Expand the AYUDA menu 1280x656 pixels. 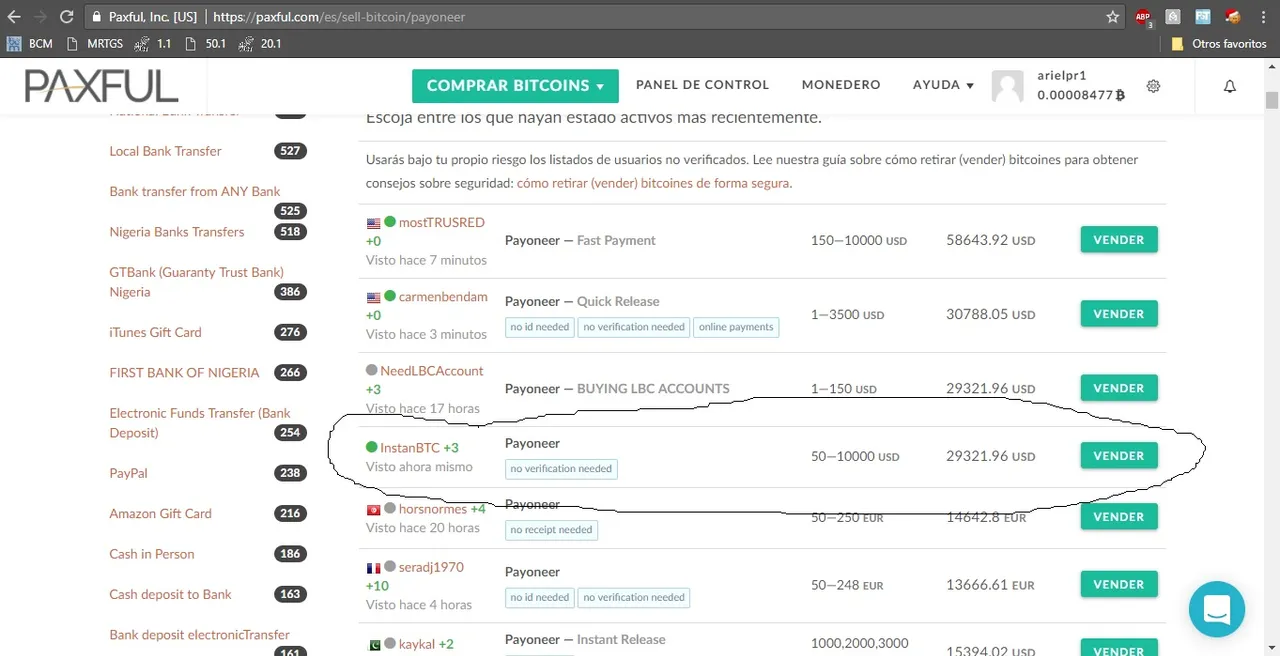tap(943, 85)
